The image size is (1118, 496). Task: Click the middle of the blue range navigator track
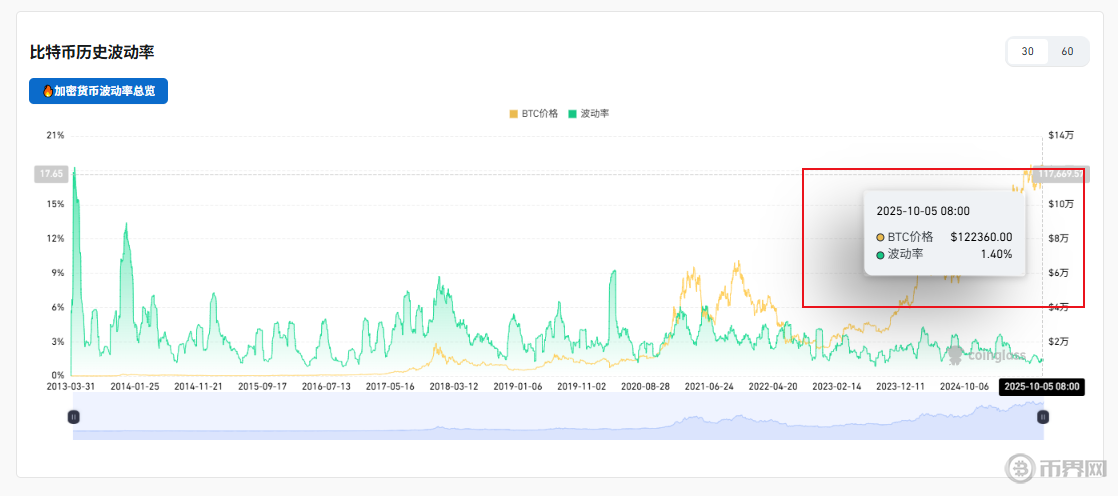(x=558, y=416)
